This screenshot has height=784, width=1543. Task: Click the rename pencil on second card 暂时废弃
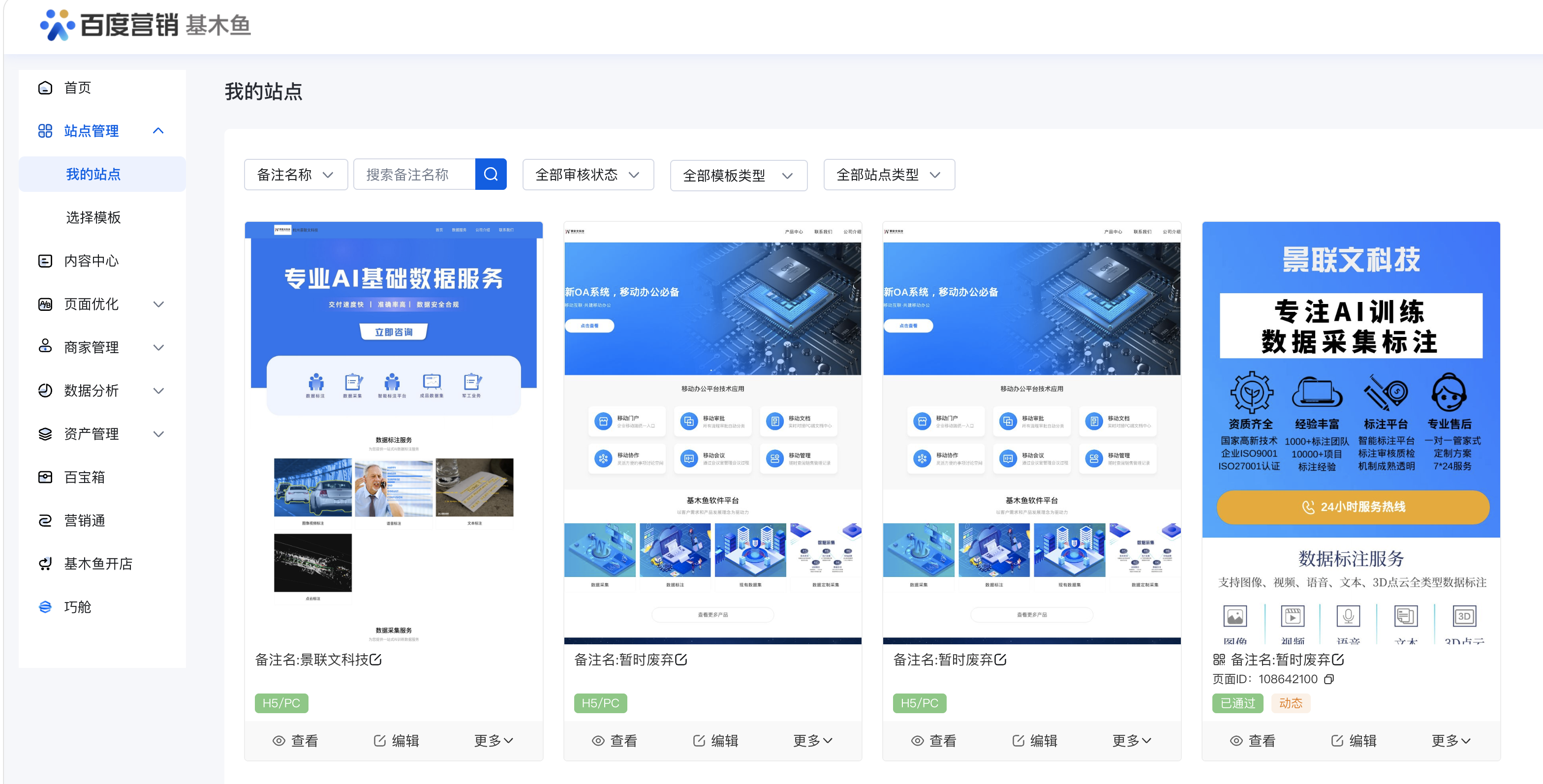[x=681, y=660]
